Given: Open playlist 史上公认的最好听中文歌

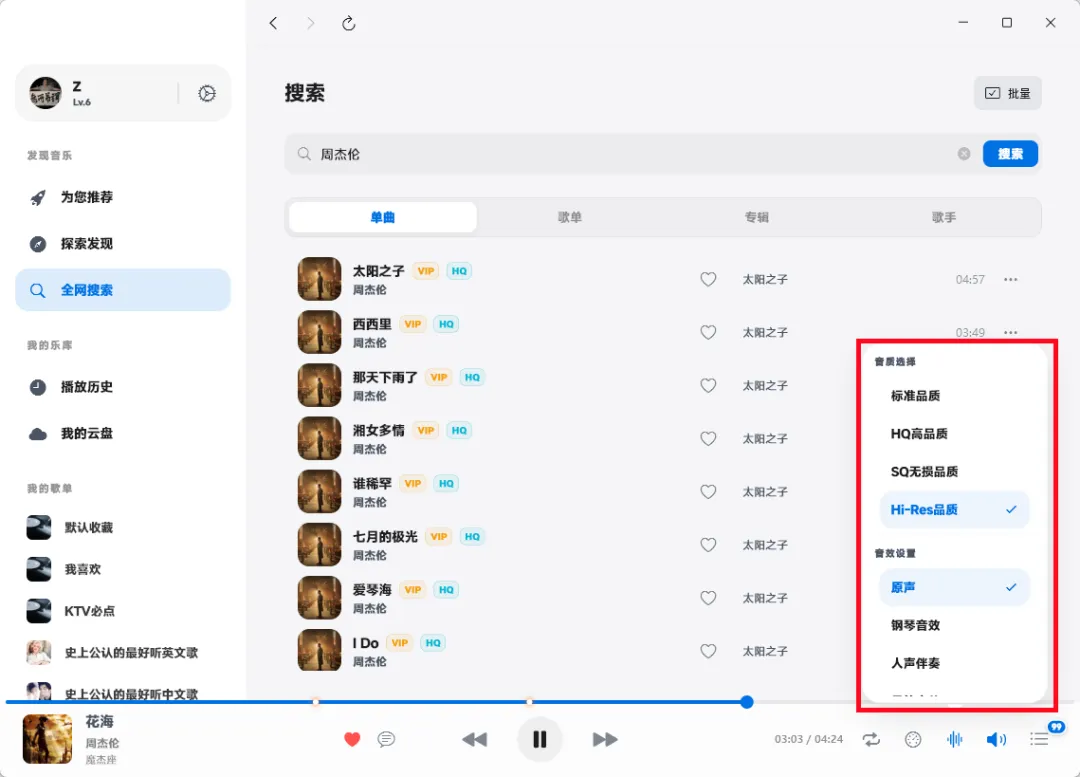Looking at the screenshot, I should pyautogui.click(x=123, y=691).
